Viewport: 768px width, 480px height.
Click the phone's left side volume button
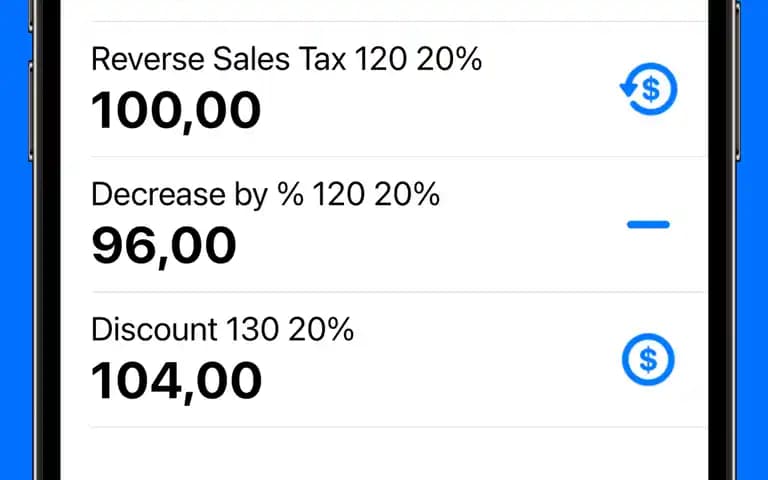click(x=31, y=110)
